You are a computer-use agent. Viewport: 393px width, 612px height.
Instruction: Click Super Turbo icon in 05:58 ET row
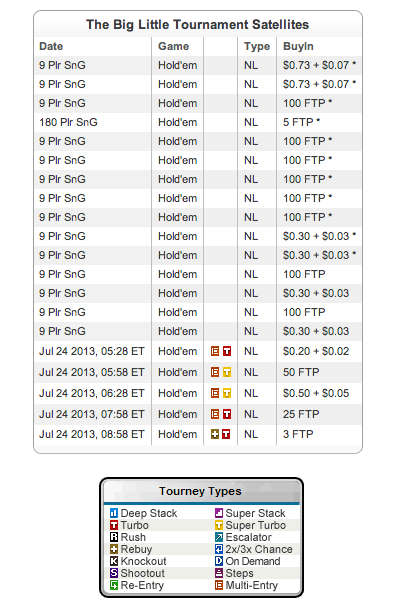point(227,372)
